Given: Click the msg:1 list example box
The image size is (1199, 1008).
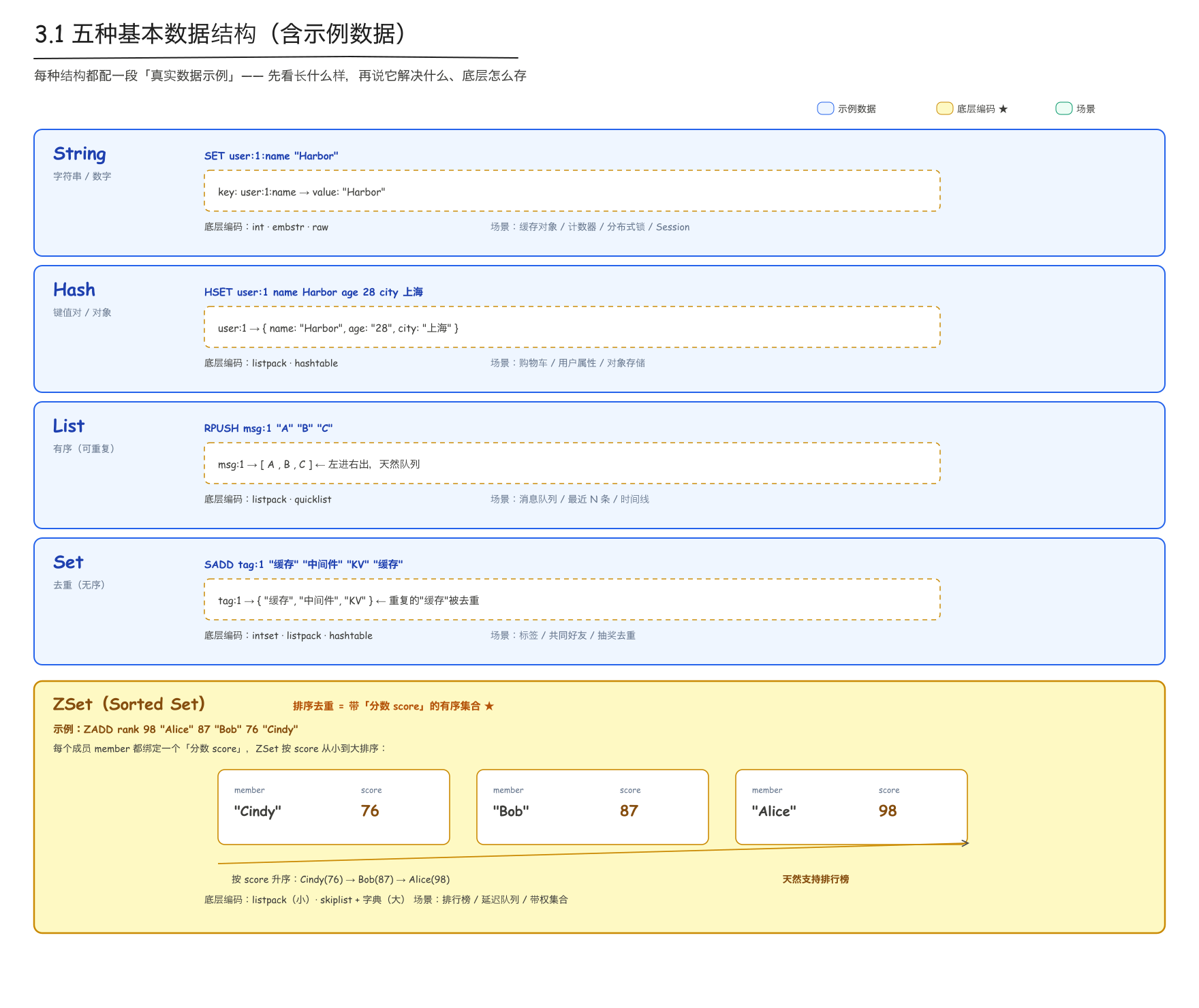Looking at the screenshot, I should 572,463.
